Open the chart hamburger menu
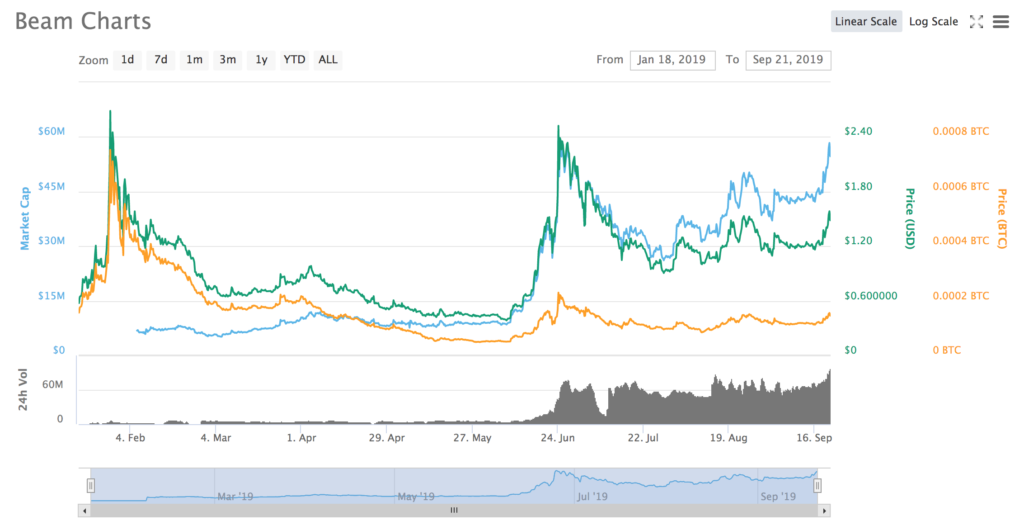 1001,22
